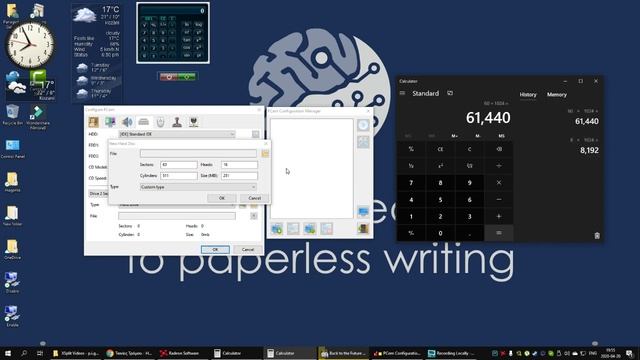Screen dimensions: 640x360
Task: Open the Windows Start menu
Action: pos(8,353)
